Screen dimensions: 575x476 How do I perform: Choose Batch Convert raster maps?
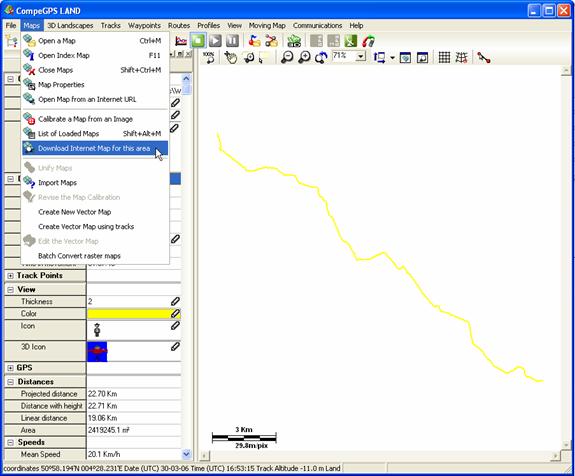point(95,256)
